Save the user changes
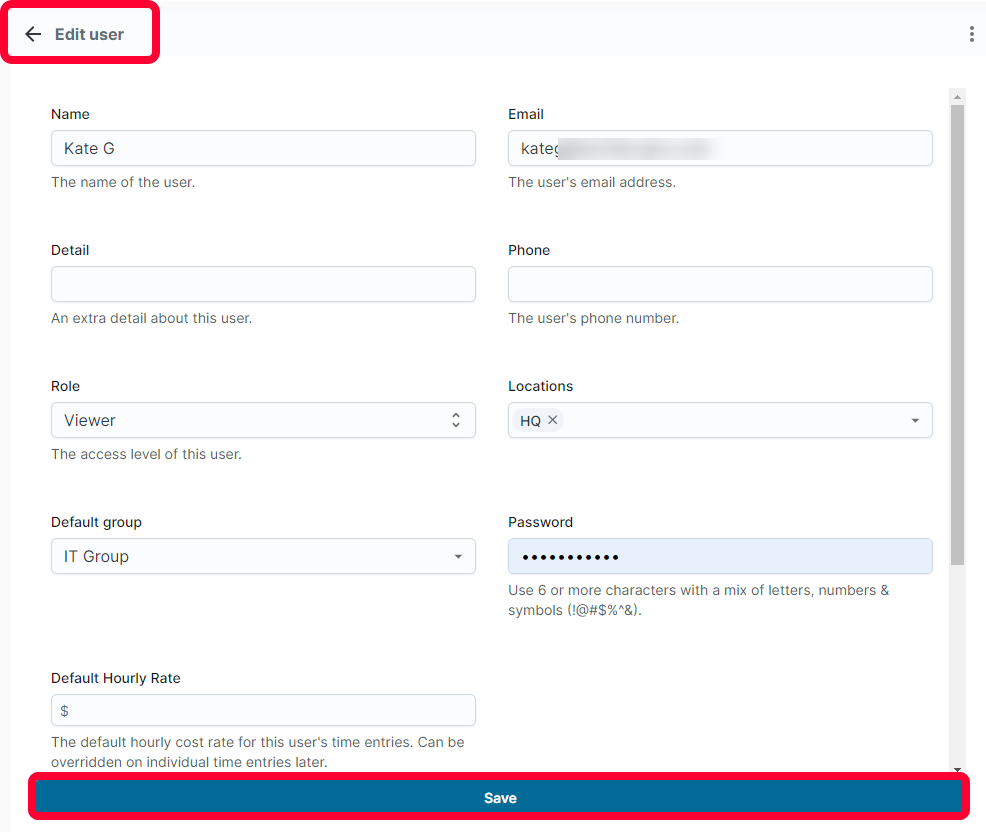 [500, 797]
